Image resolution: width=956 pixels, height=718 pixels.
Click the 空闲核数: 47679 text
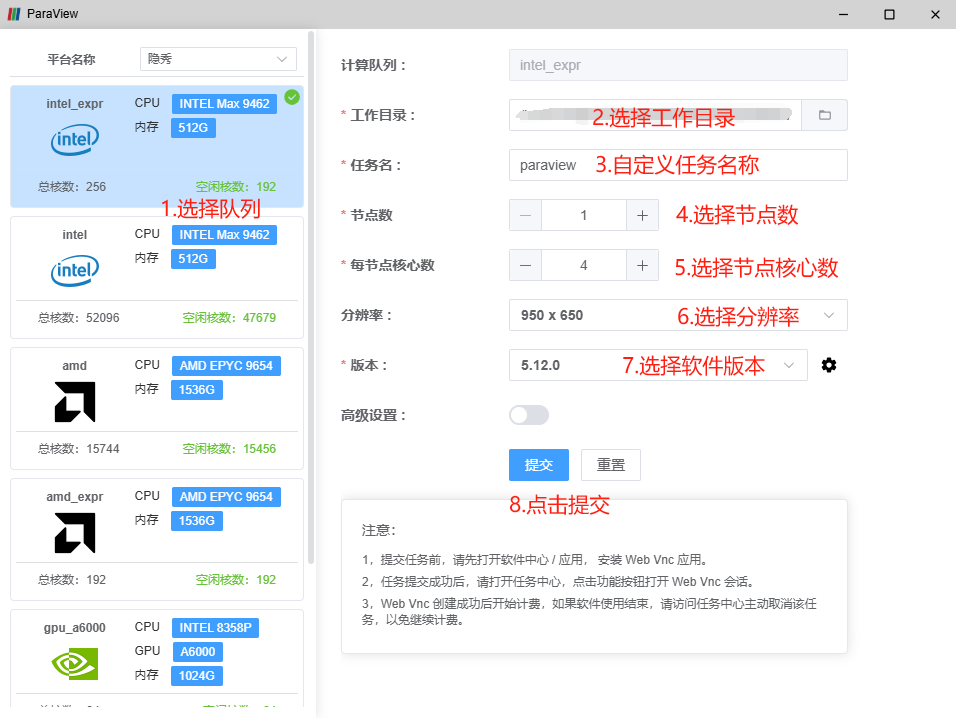point(229,318)
